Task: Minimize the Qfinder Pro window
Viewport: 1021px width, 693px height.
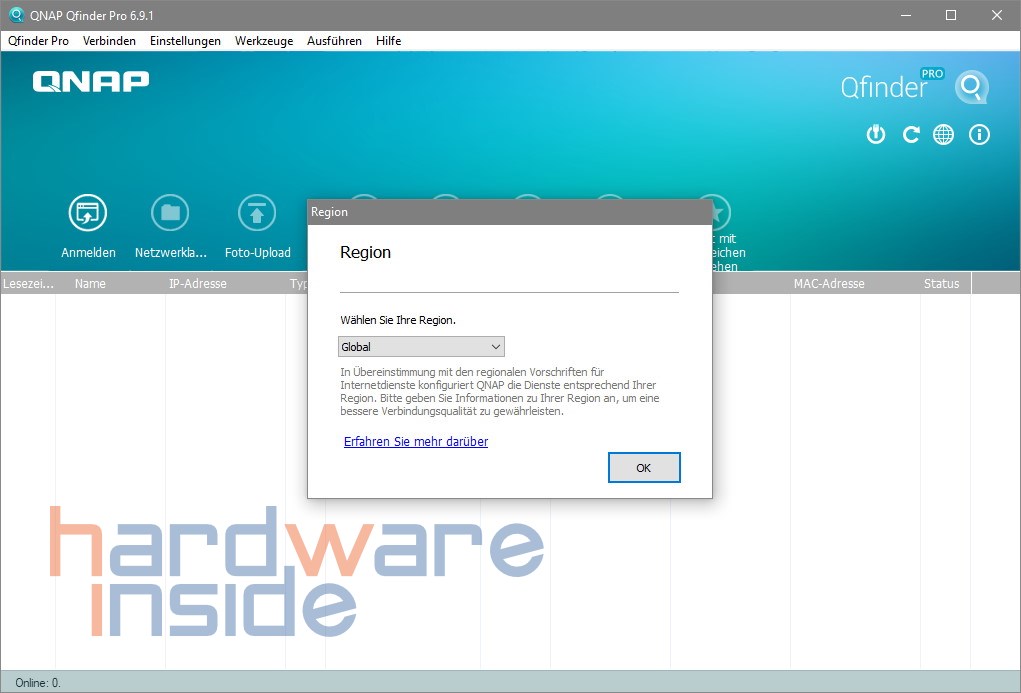Action: point(906,15)
